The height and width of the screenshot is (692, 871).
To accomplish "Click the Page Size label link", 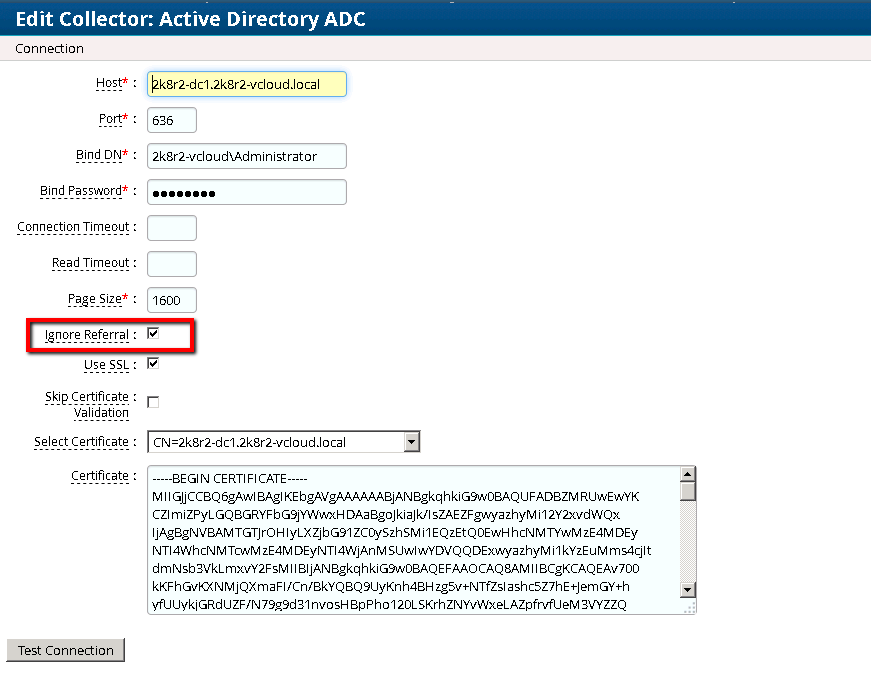I will point(108,299).
